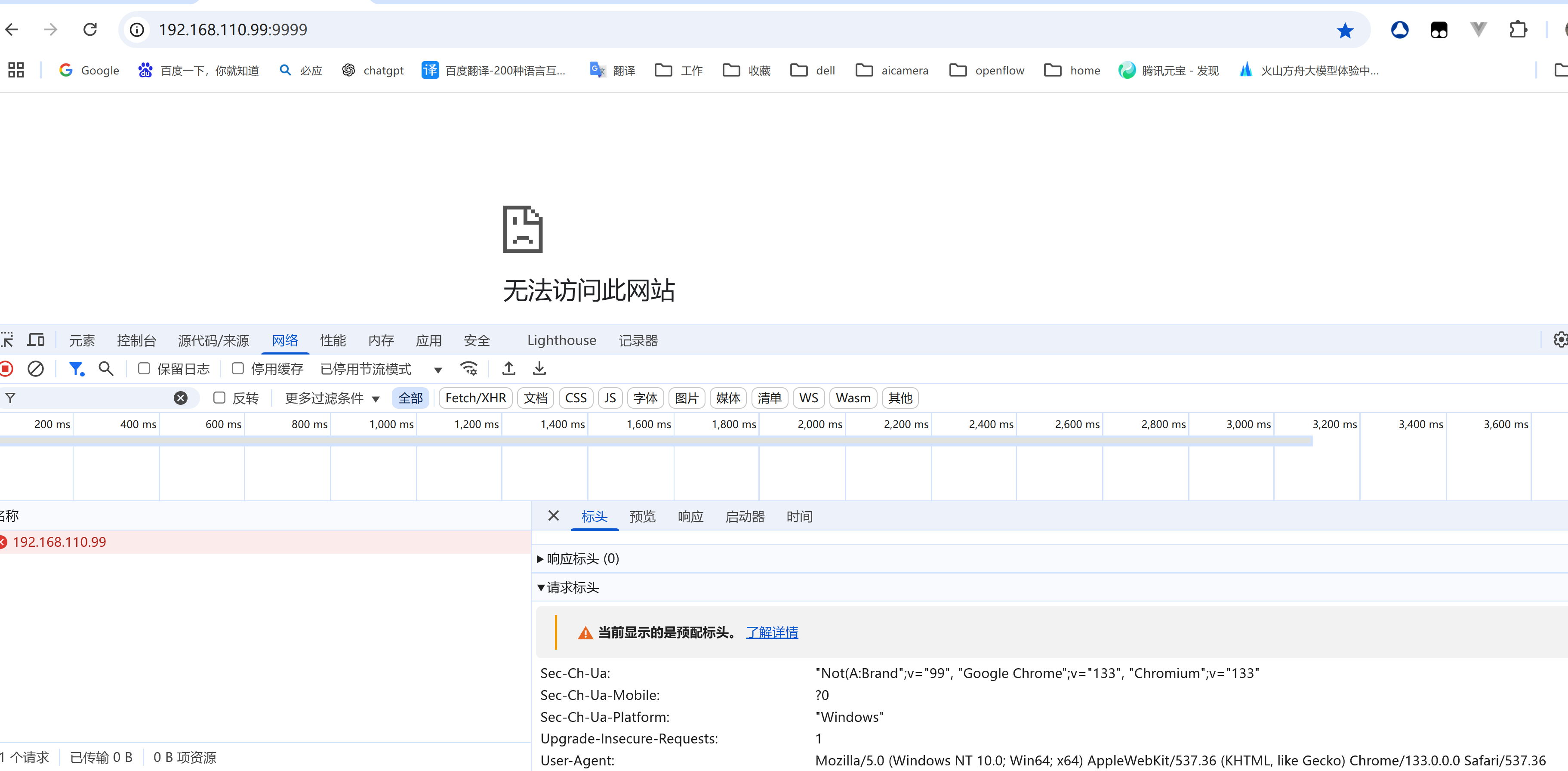Image resolution: width=1568 pixels, height=771 pixels.
Task: Switch to the 元素 DevTools tab
Action: pyautogui.click(x=82, y=340)
